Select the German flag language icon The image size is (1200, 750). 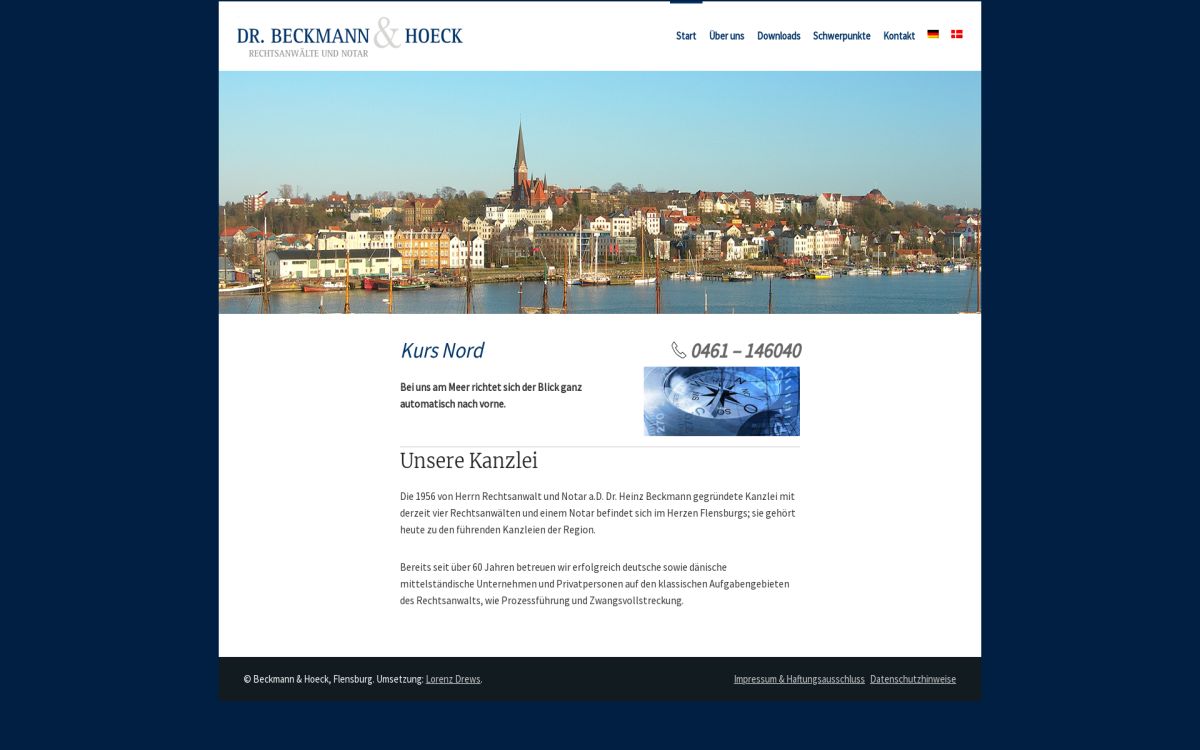coord(933,33)
